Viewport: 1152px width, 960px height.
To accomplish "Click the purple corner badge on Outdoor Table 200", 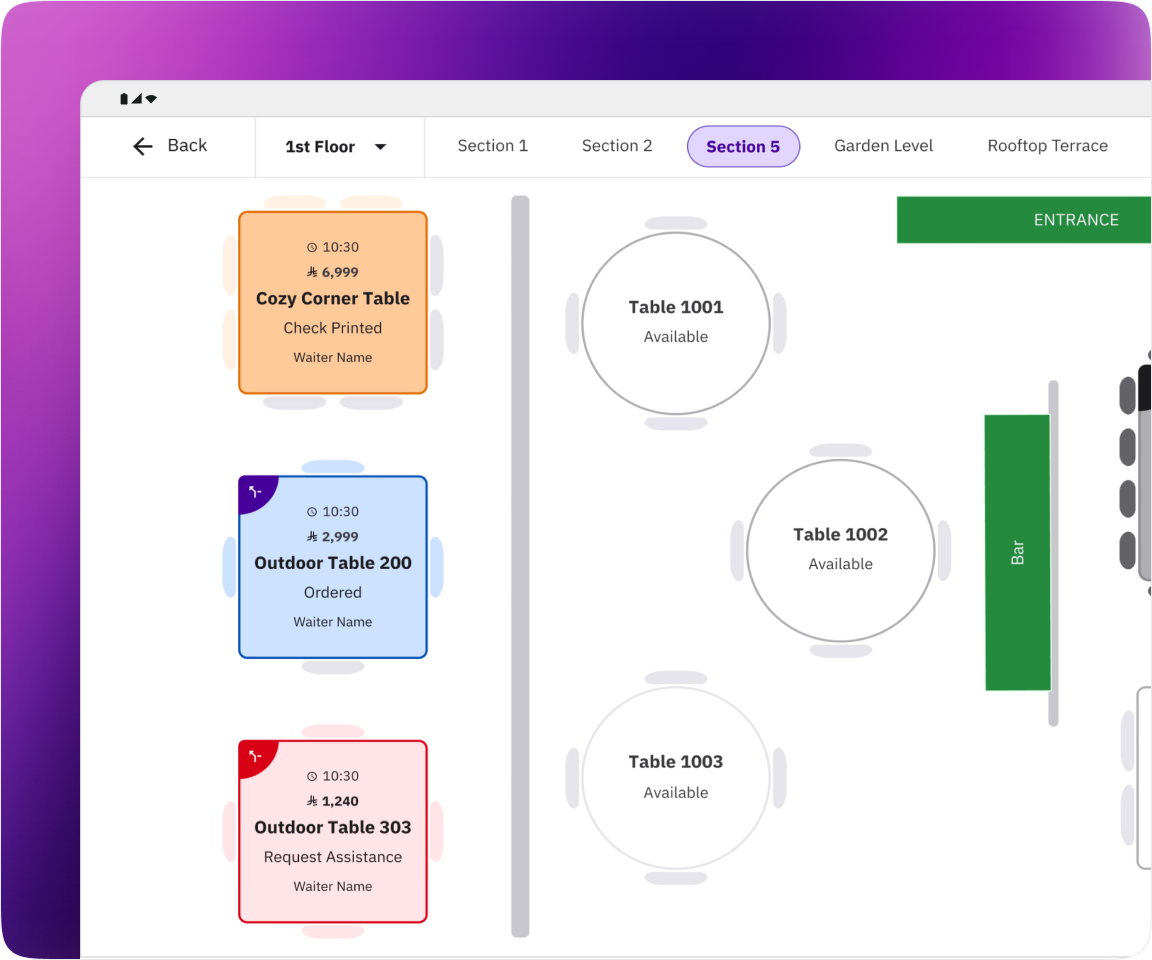I will coord(256,492).
